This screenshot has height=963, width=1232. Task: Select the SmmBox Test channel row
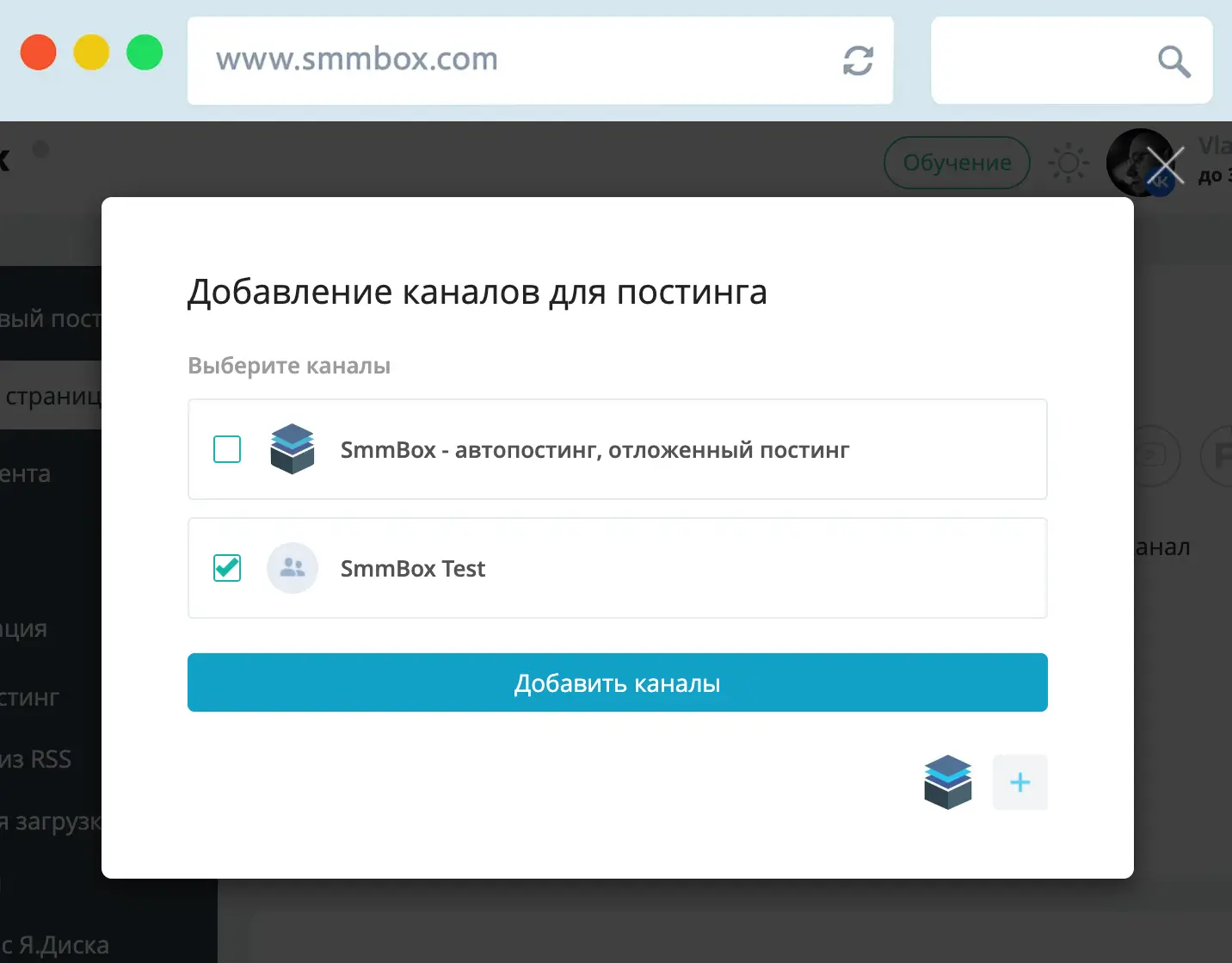pos(617,568)
